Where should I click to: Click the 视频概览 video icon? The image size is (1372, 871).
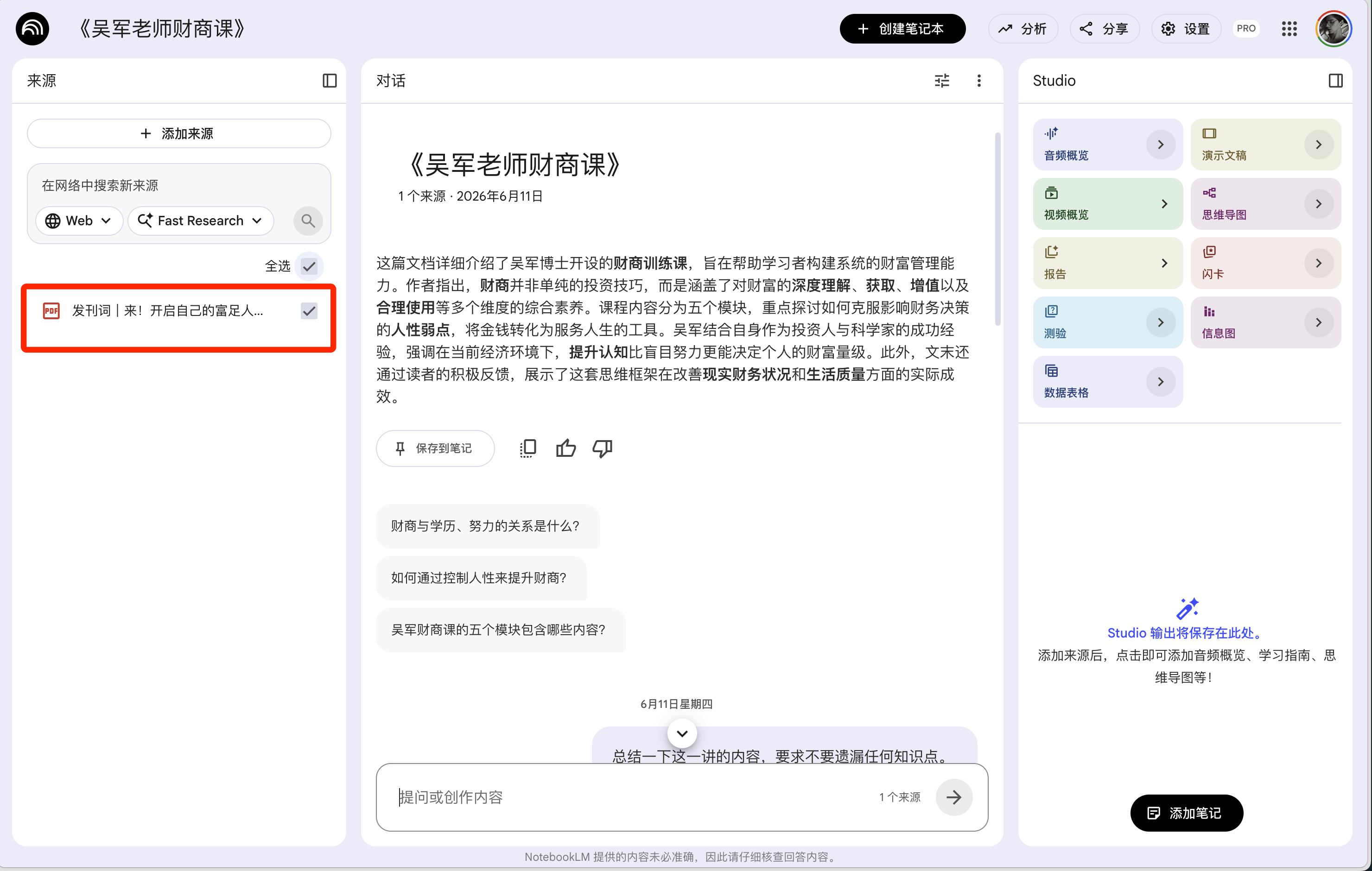tap(1051, 193)
